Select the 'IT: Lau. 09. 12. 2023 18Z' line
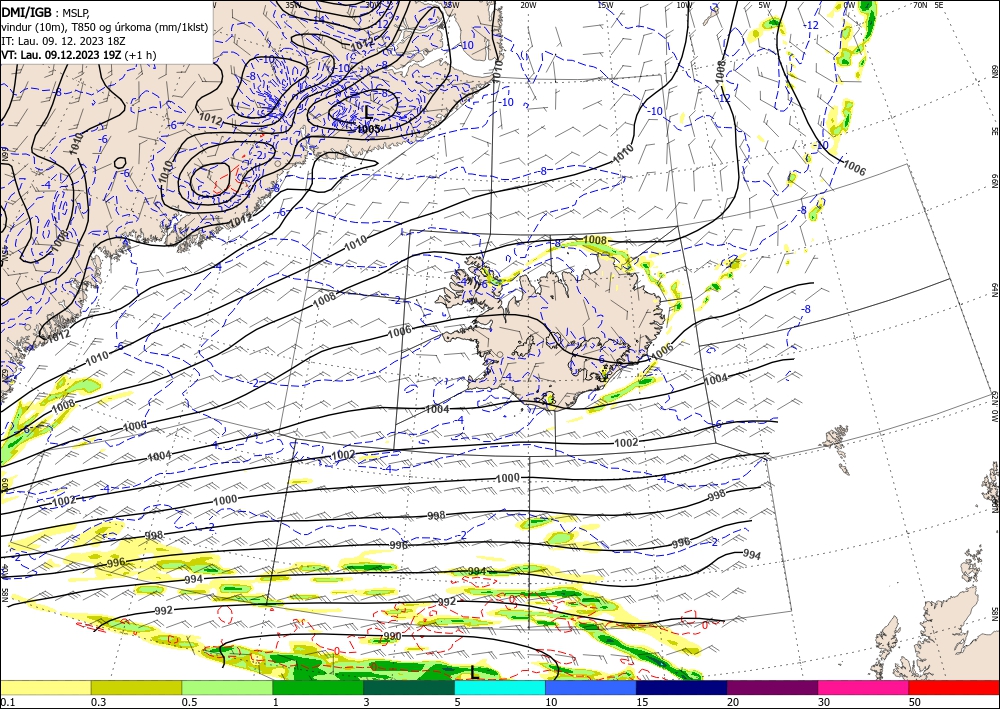Image resolution: width=1000 pixels, height=709 pixels. pos(63,41)
